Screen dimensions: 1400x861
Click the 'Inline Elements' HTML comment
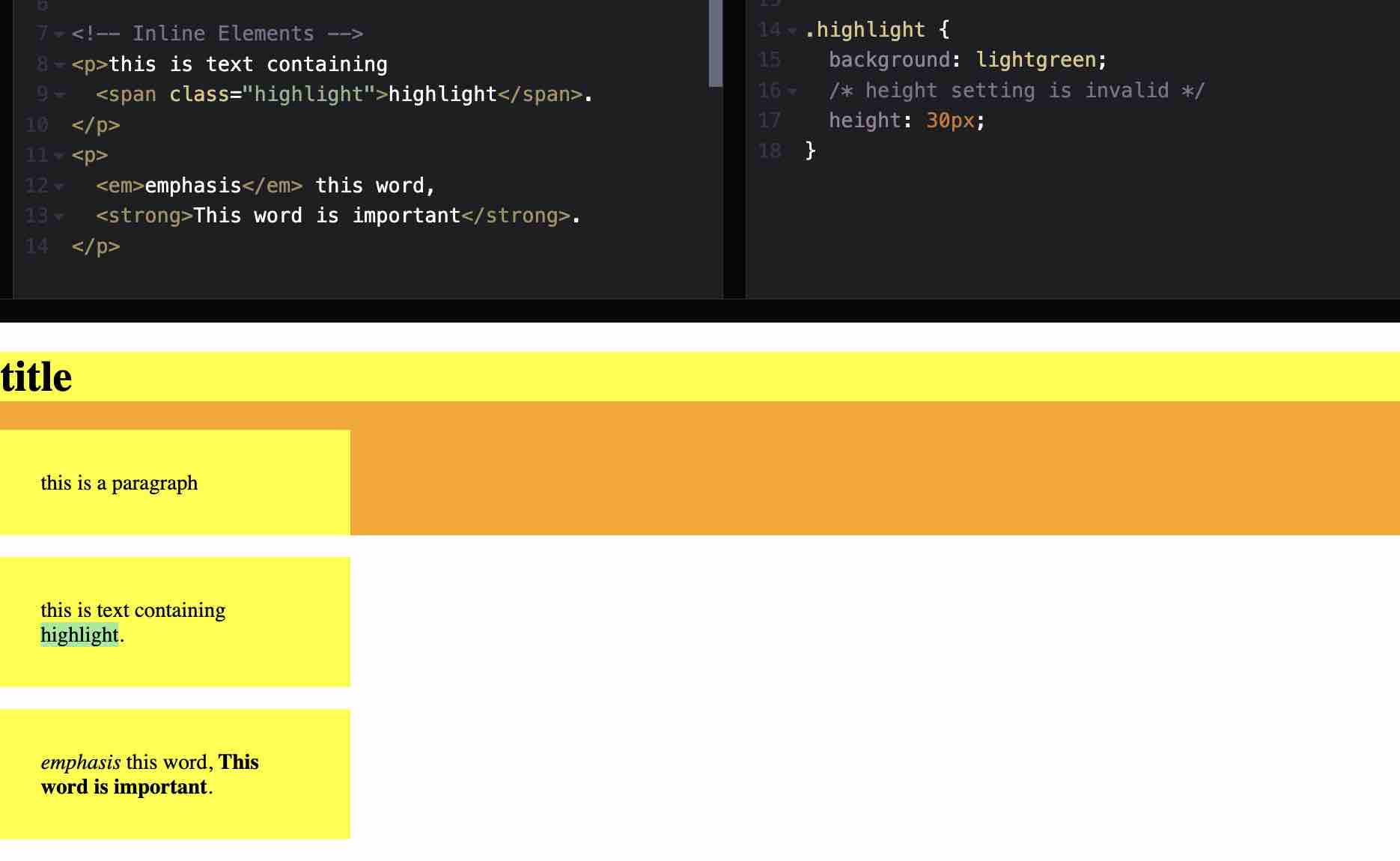[x=217, y=34]
